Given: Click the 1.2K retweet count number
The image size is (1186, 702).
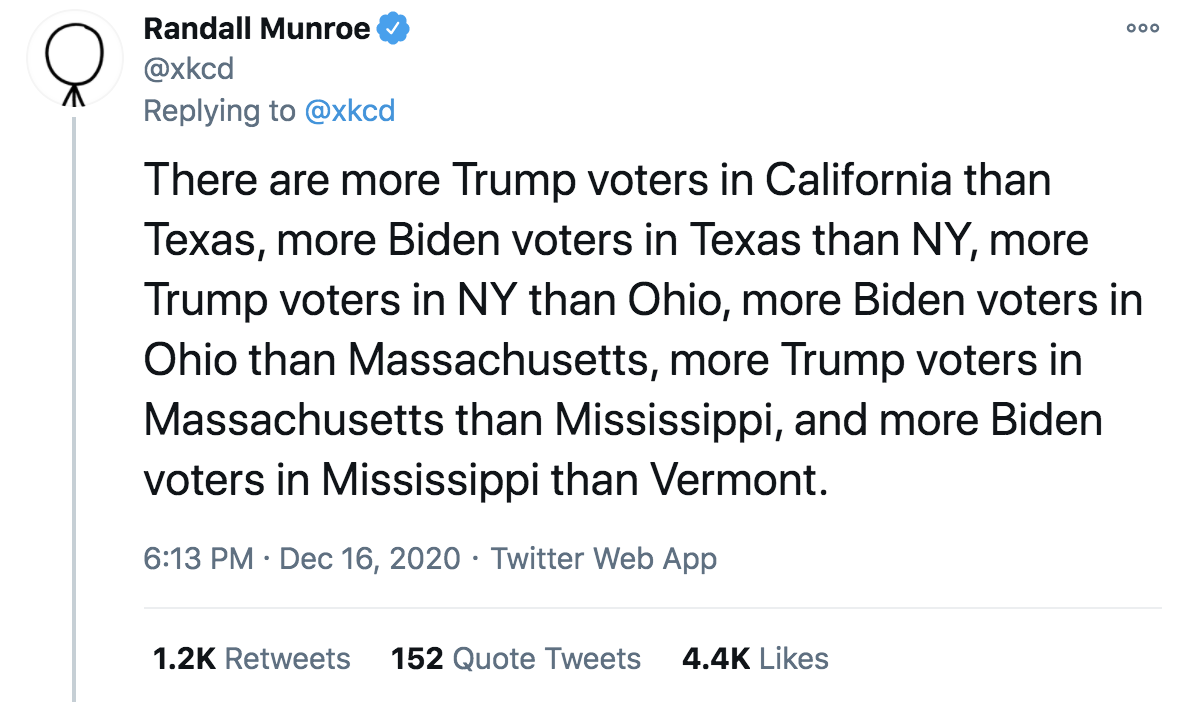Looking at the screenshot, I should (x=185, y=659).
